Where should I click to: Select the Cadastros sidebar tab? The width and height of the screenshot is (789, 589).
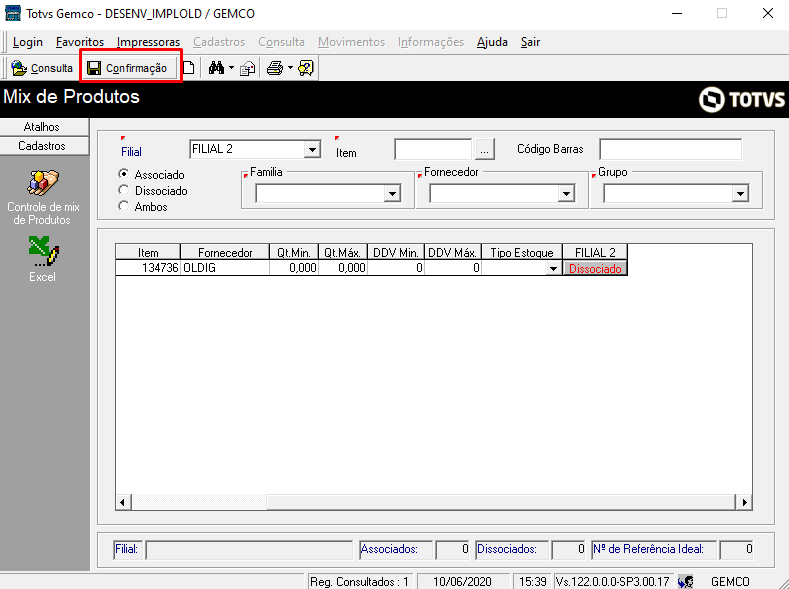click(44, 146)
